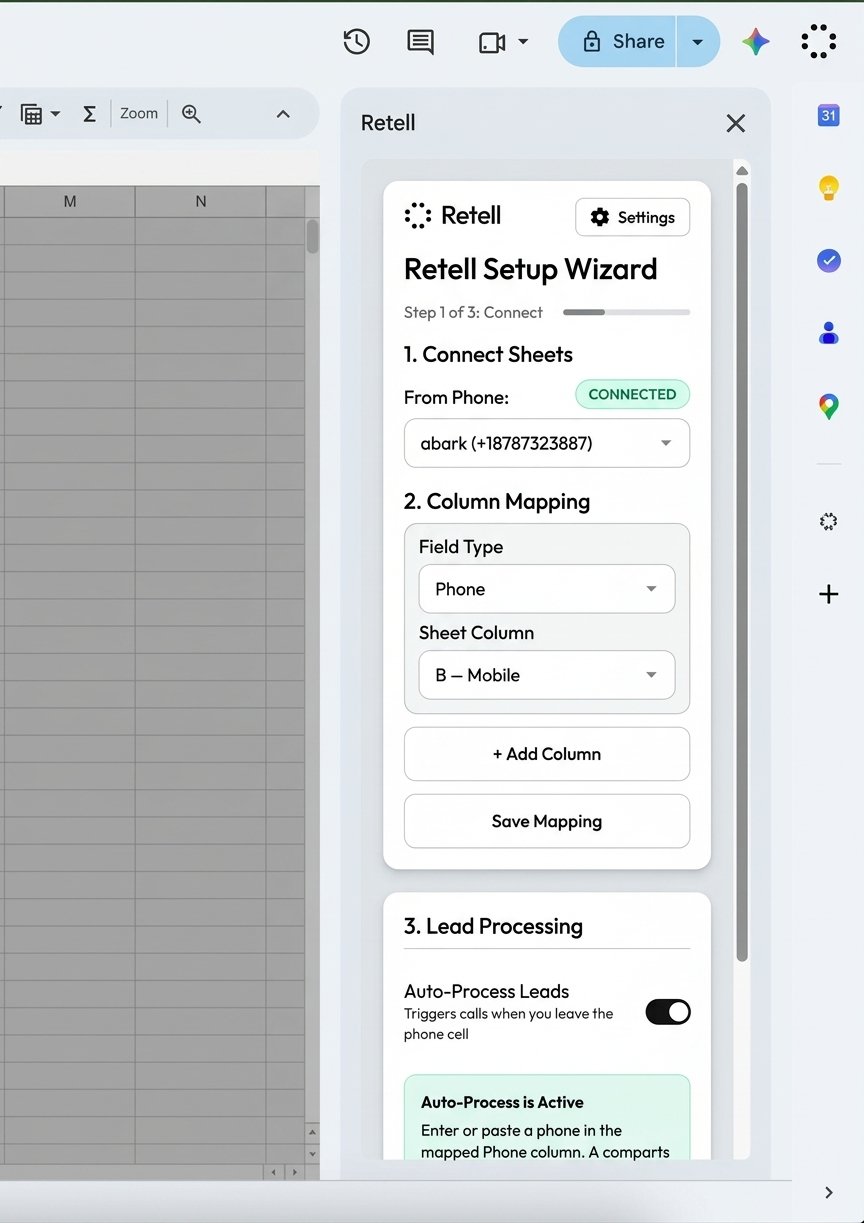Click the Sigma functions icon
The height and width of the screenshot is (1223, 864).
tap(89, 114)
